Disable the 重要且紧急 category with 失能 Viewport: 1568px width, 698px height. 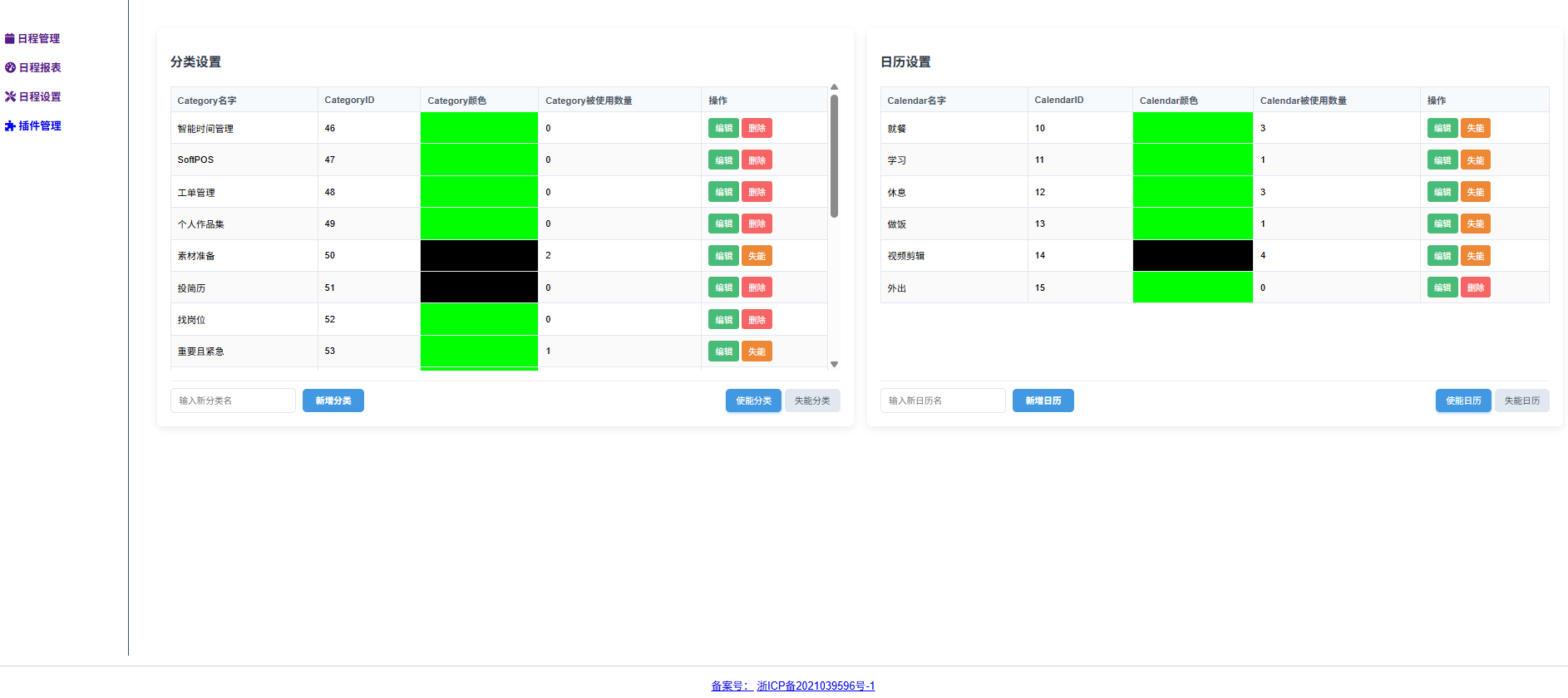point(757,351)
